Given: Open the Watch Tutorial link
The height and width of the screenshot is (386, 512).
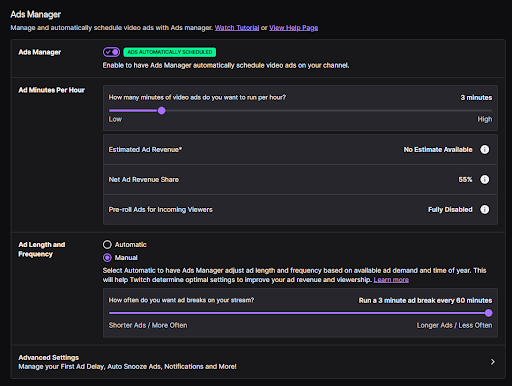Looking at the screenshot, I should click(237, 28).
